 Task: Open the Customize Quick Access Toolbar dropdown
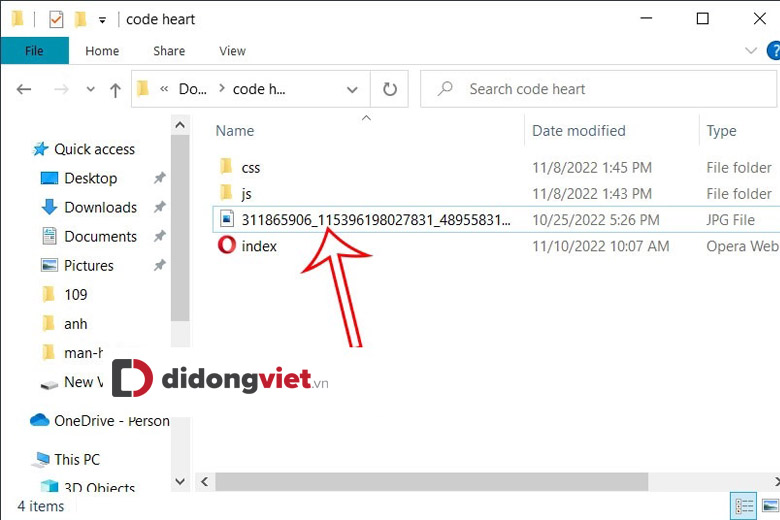pos(102,20)
